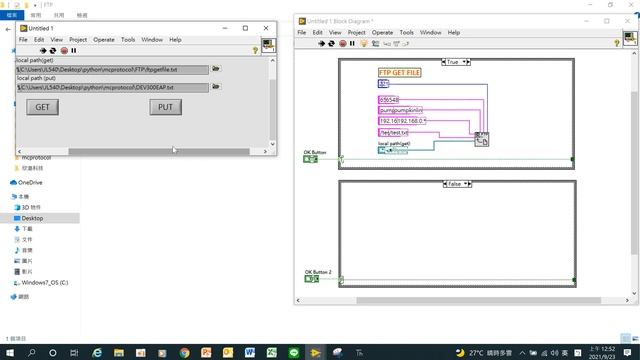This screenshot has height=360, width=640.
Task: Go to previous case on False structure
Action: [x=445, y=184]
